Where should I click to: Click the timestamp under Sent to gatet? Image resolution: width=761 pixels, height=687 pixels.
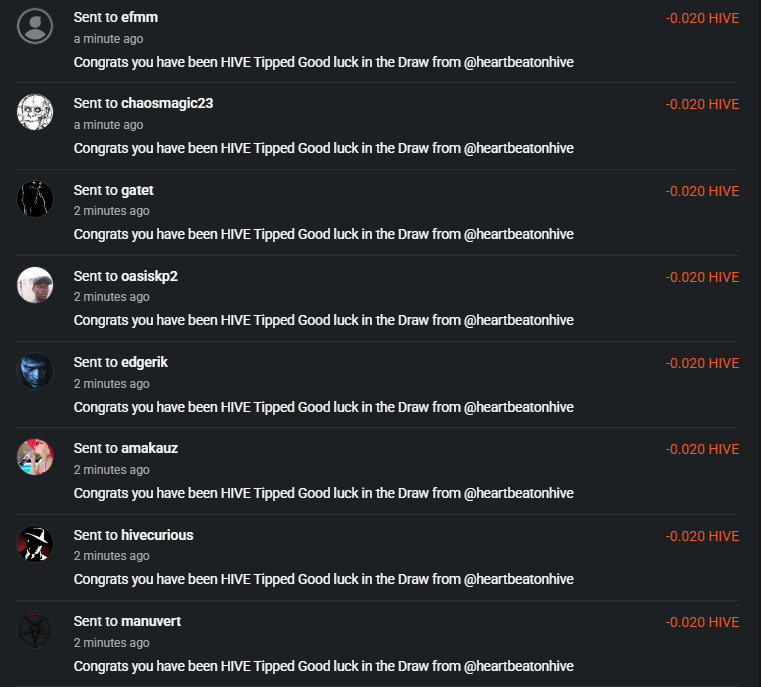[112, 211]
